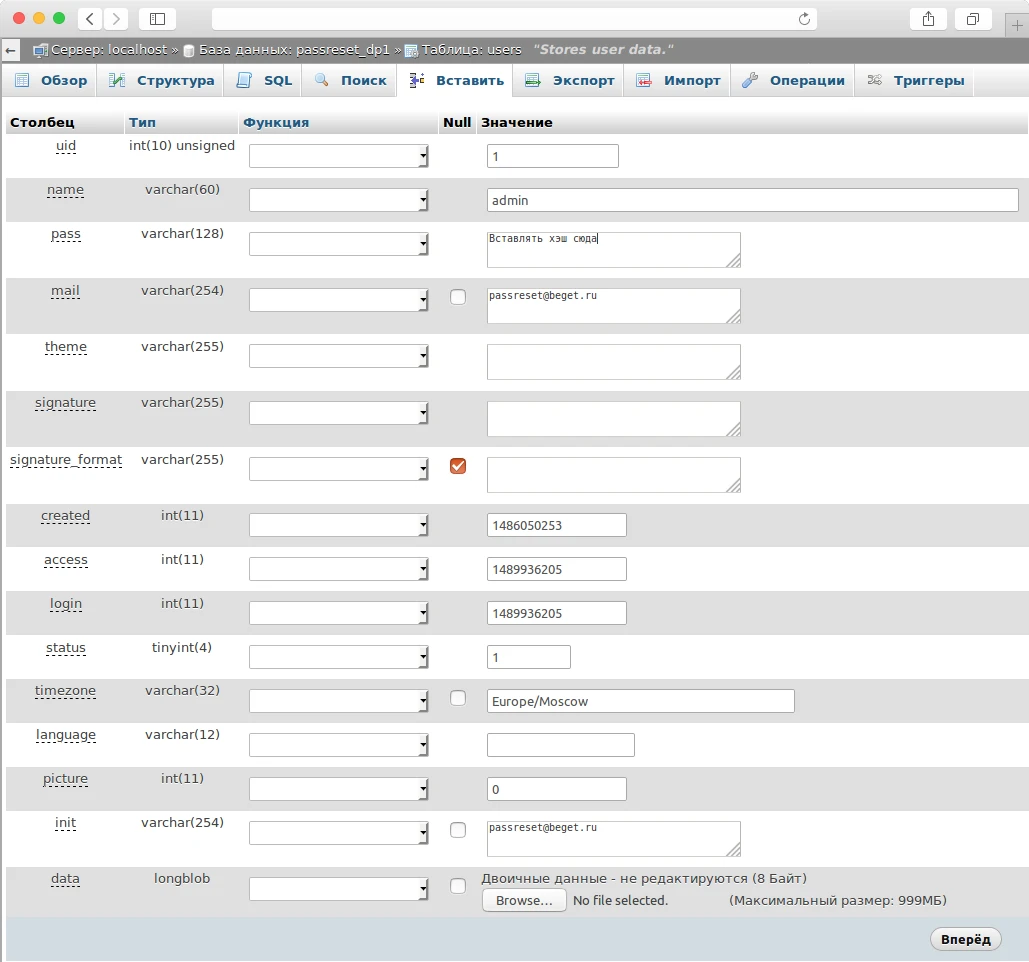
Task: Tick the Null checkbox for timezone
Action: click(458, 698)
